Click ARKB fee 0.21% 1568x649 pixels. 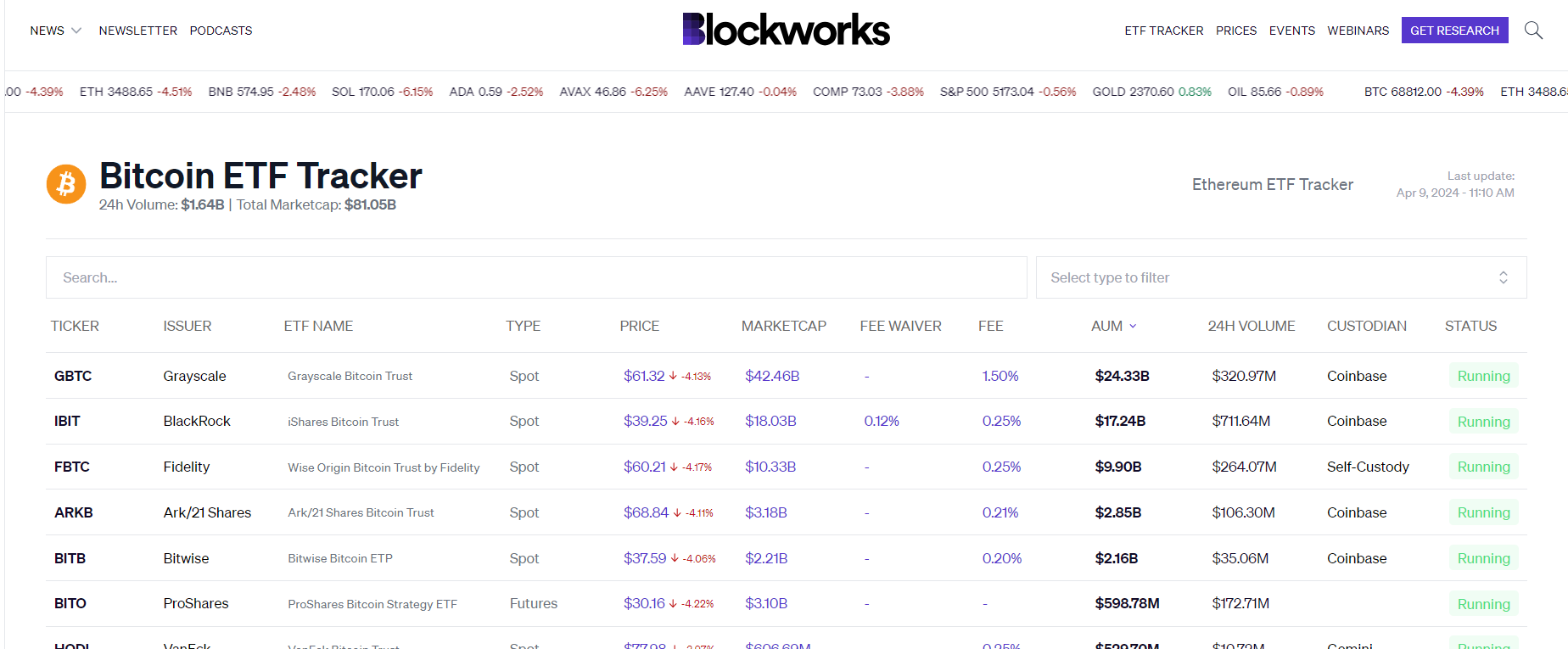1000,512
